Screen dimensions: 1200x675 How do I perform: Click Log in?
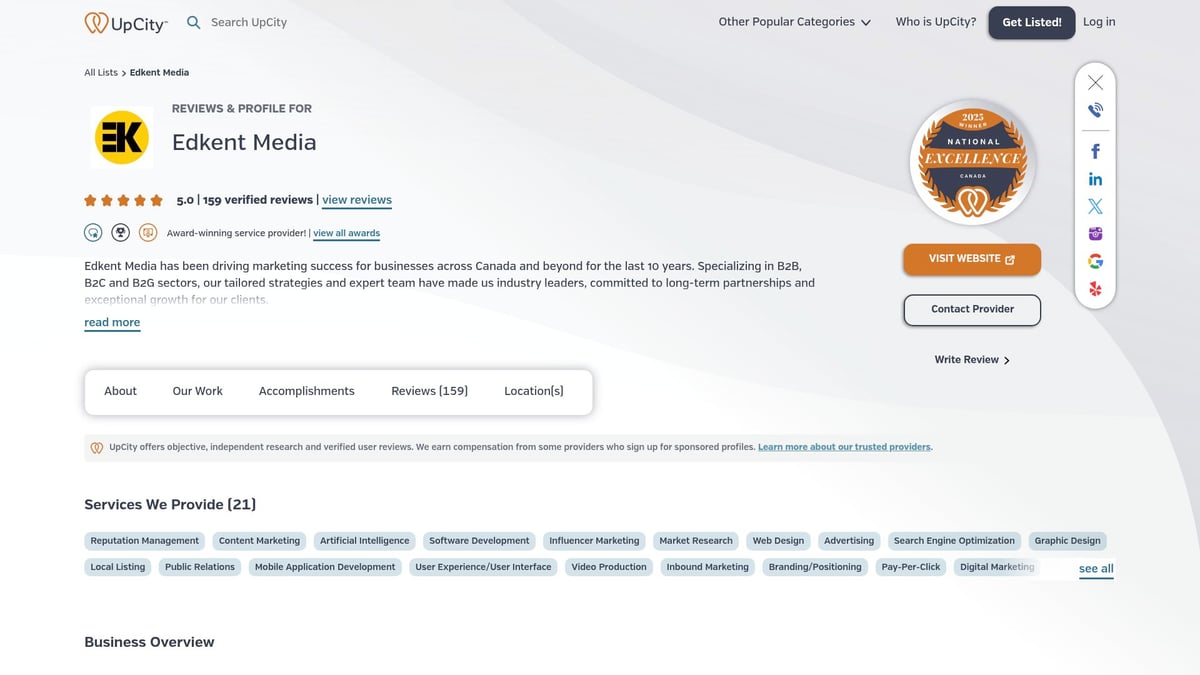[x=1099, y=22]
